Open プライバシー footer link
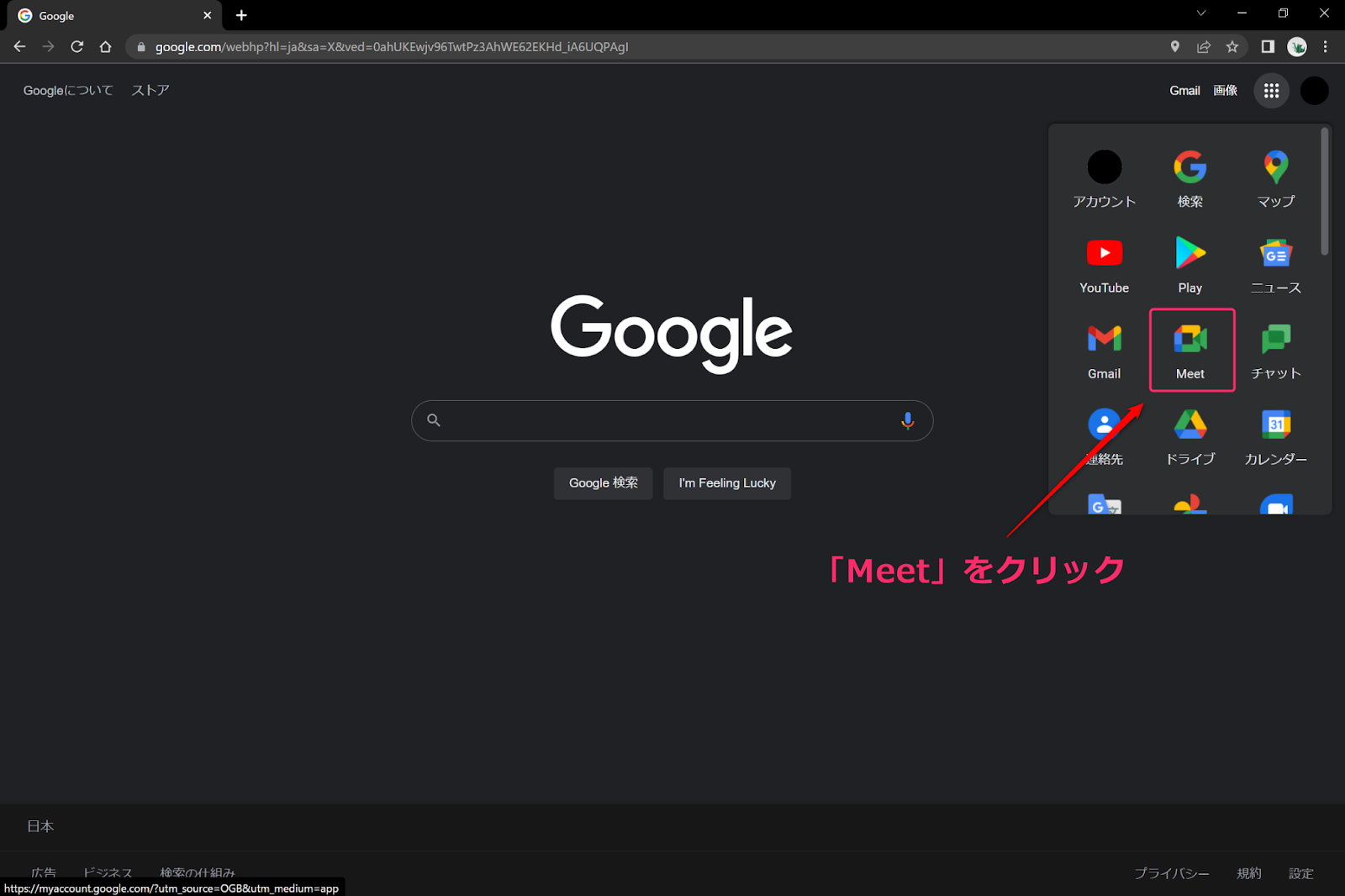Image resolution: width=1345 pixels, height=896 pixels. pos(1172,873)
